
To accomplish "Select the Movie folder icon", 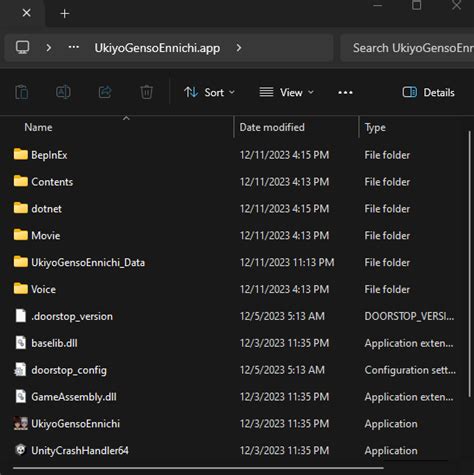I will 21,235.
